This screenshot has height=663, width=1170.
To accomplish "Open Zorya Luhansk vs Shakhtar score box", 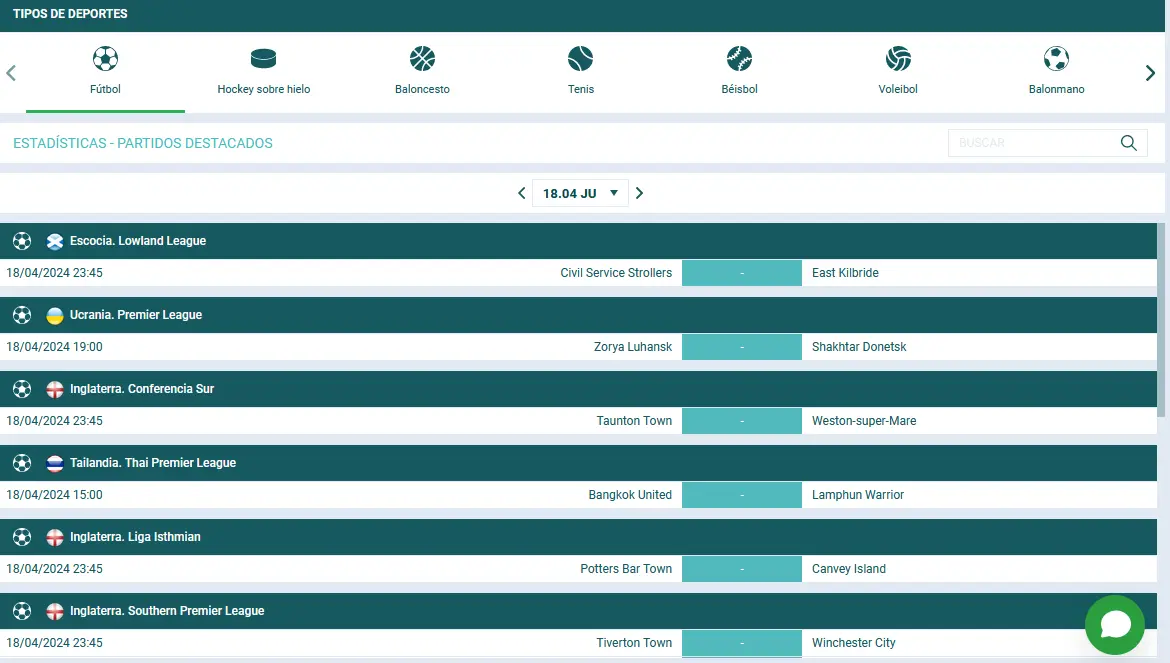I will [x=741, y=347].
